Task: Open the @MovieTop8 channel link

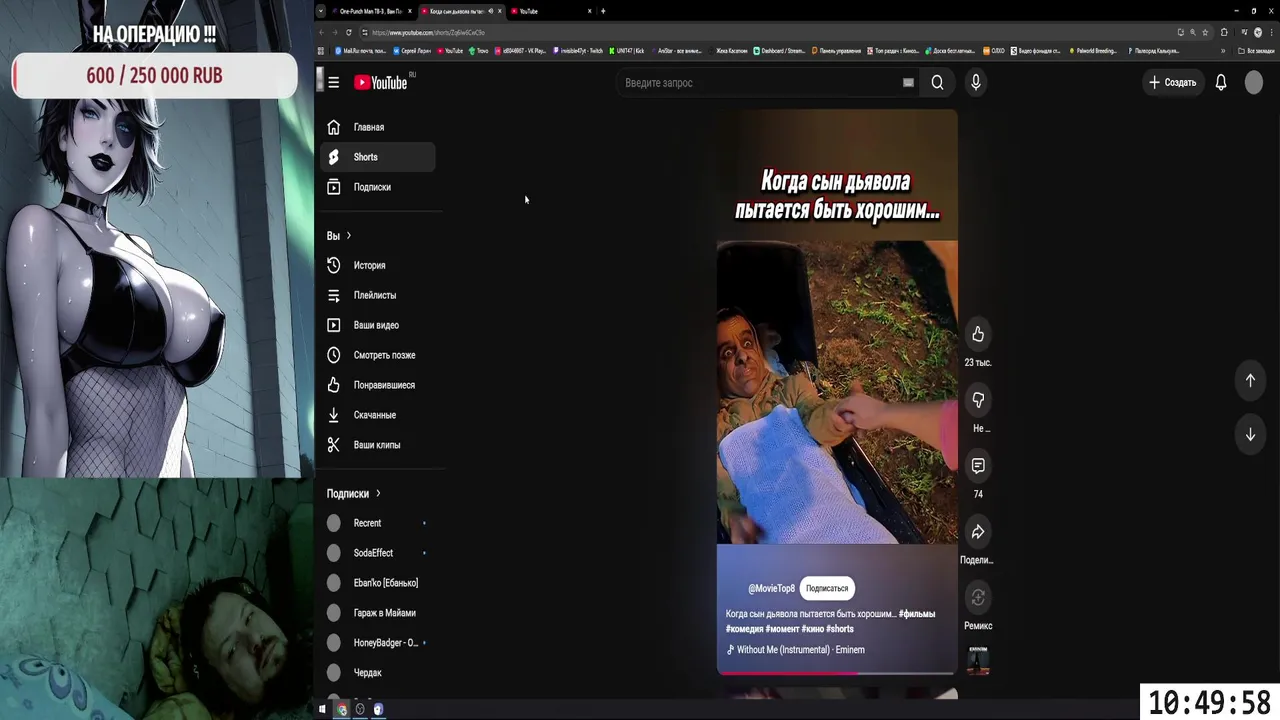Action: (x=771, y=588)
